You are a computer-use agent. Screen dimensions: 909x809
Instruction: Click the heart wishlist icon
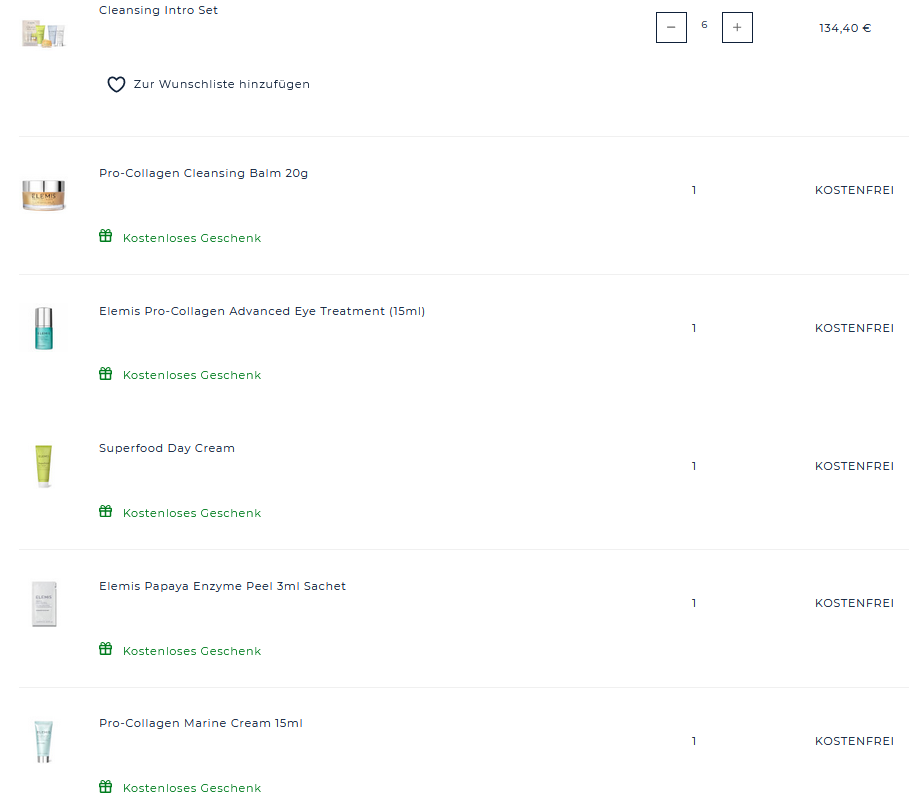[x=116, y=85]
